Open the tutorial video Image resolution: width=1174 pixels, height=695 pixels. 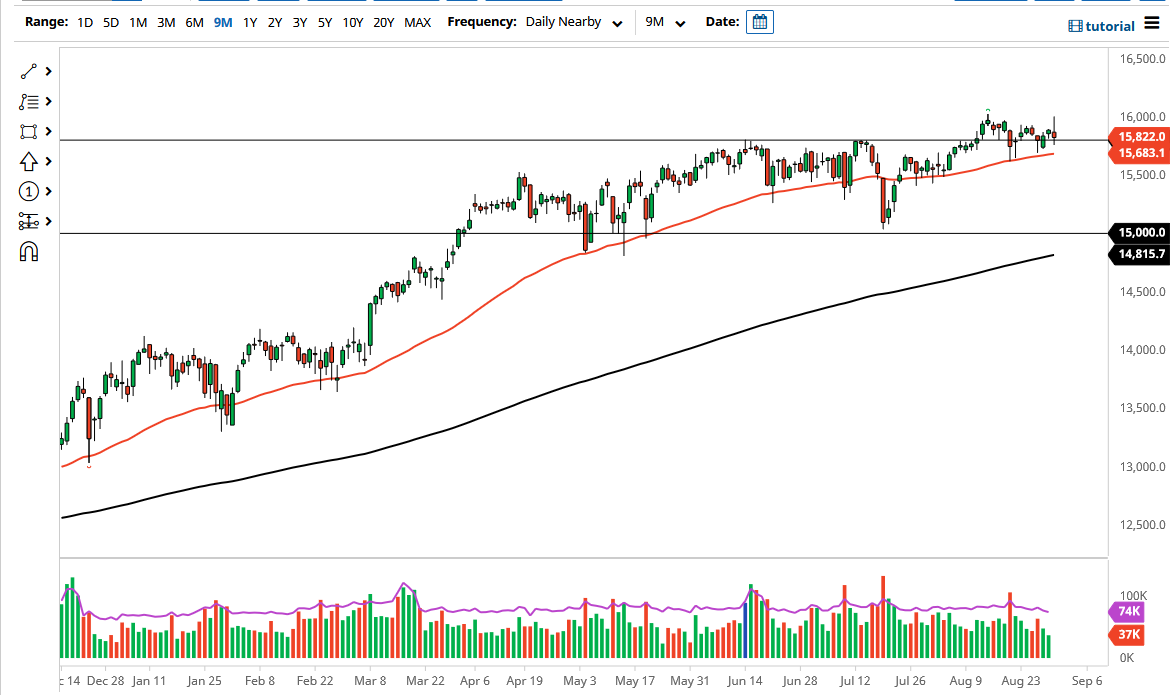point(1101,26)
